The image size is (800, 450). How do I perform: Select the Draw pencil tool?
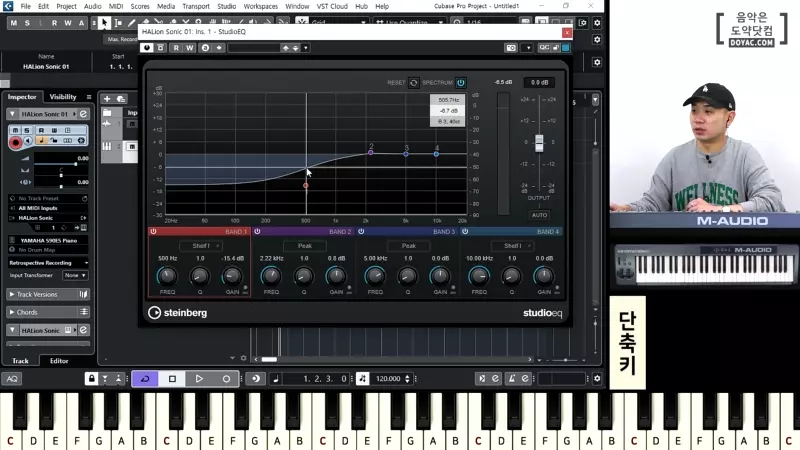coord(132,22)
